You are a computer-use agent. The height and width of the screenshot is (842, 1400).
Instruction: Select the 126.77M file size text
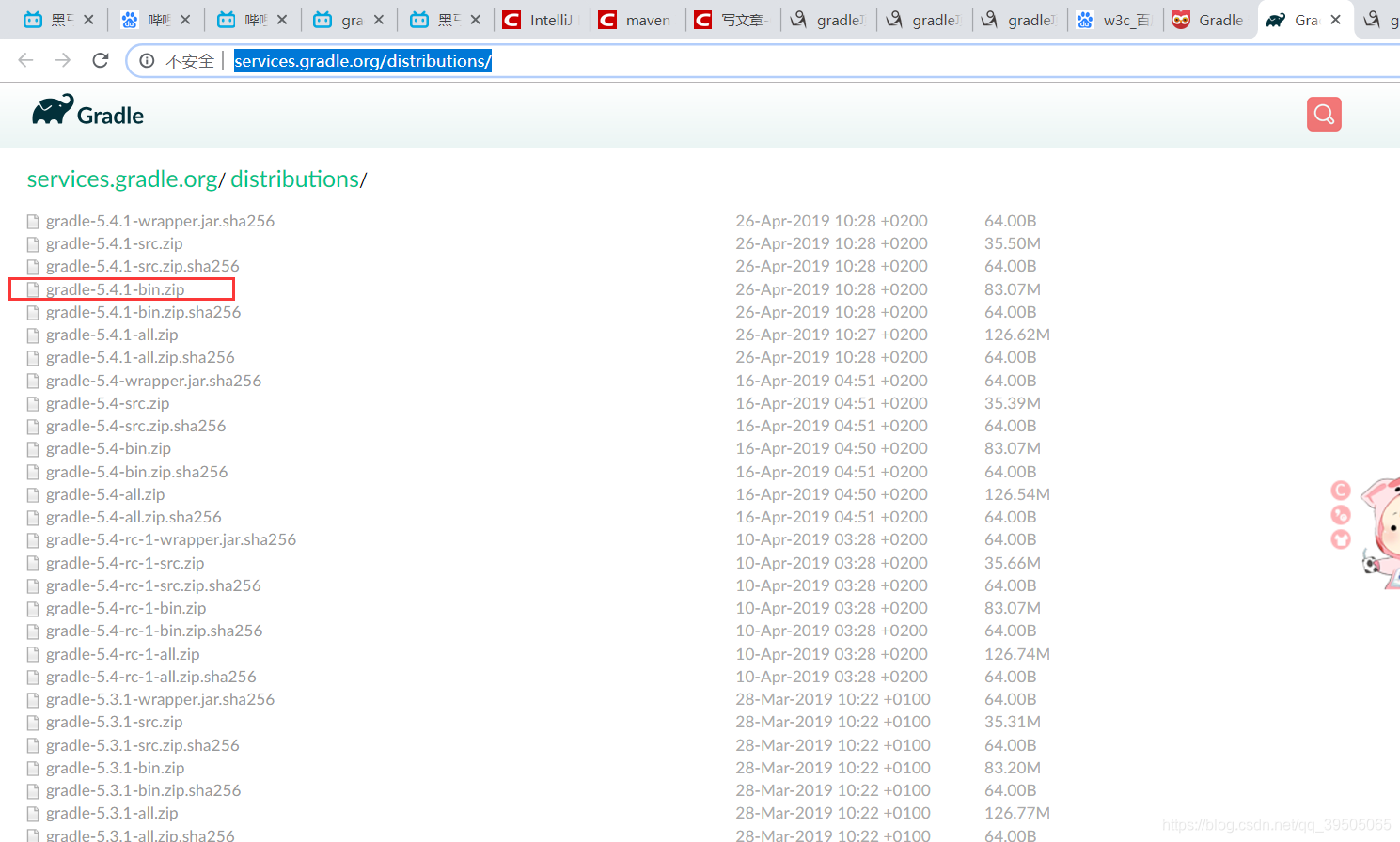click(x=1017, y=814)
